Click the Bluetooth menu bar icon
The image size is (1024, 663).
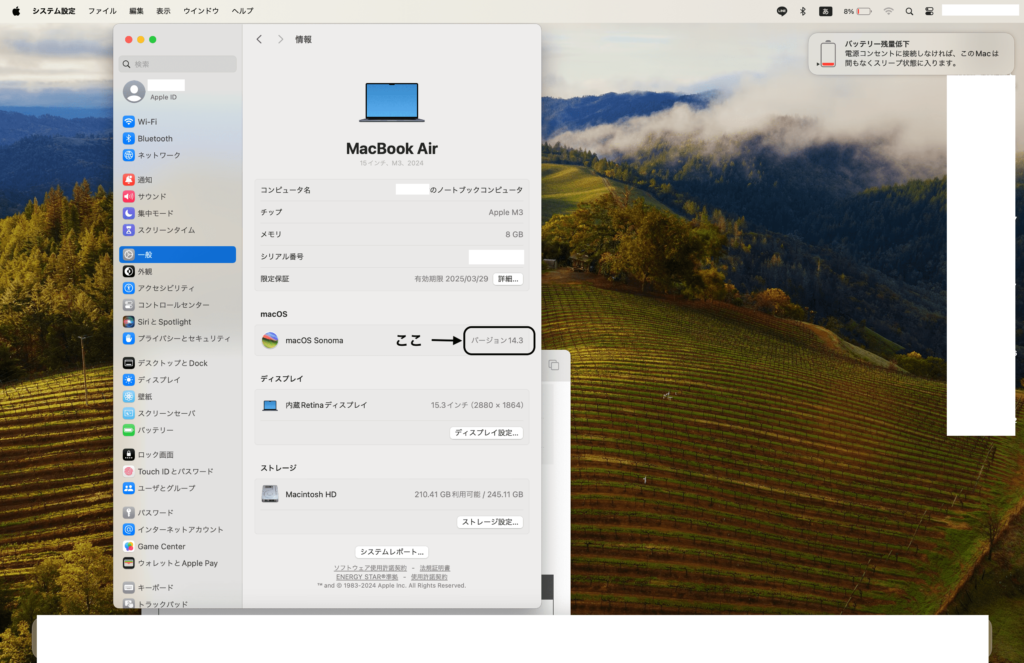point(803,11)
